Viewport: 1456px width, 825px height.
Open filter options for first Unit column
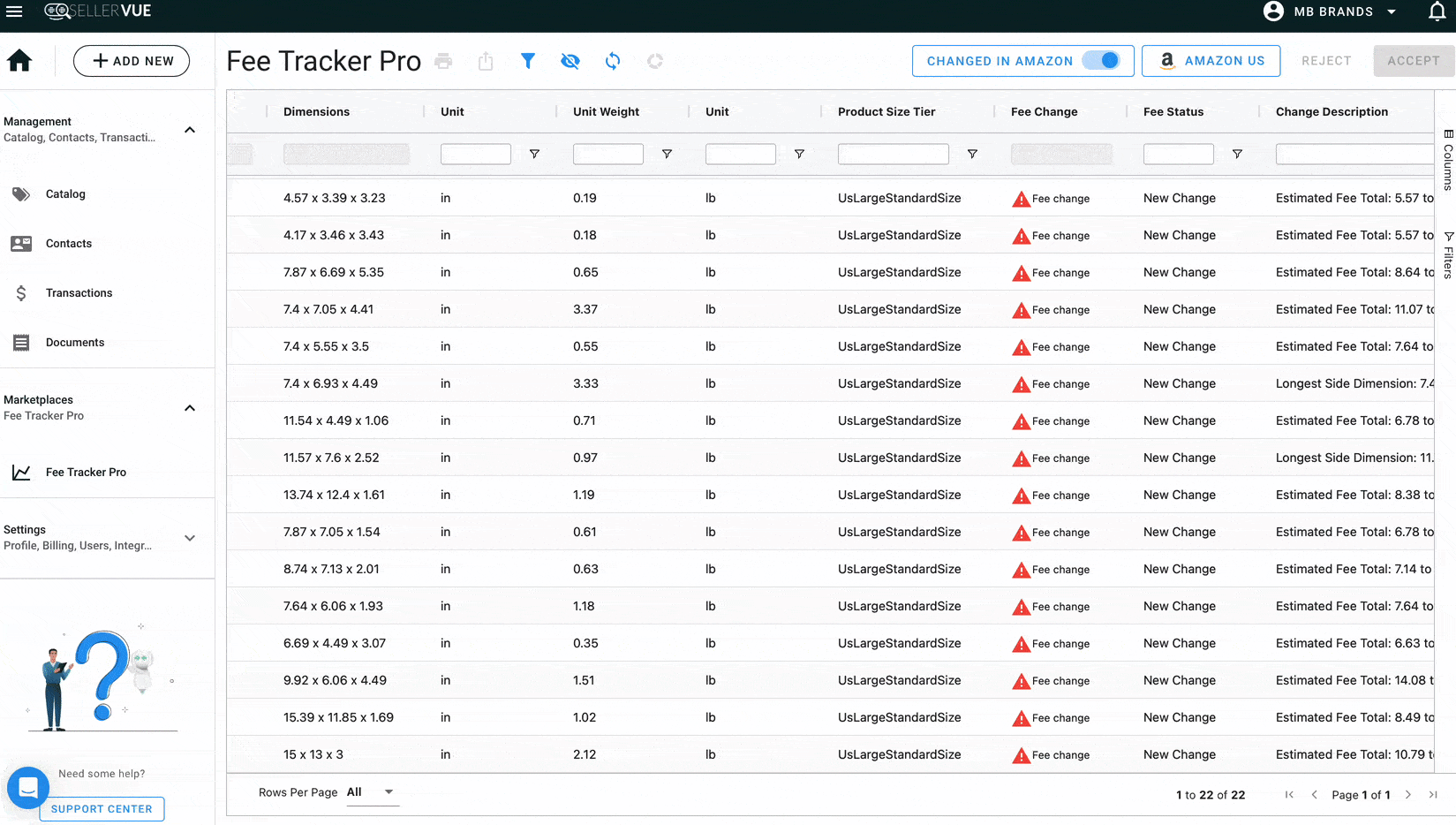coord(534,154)
